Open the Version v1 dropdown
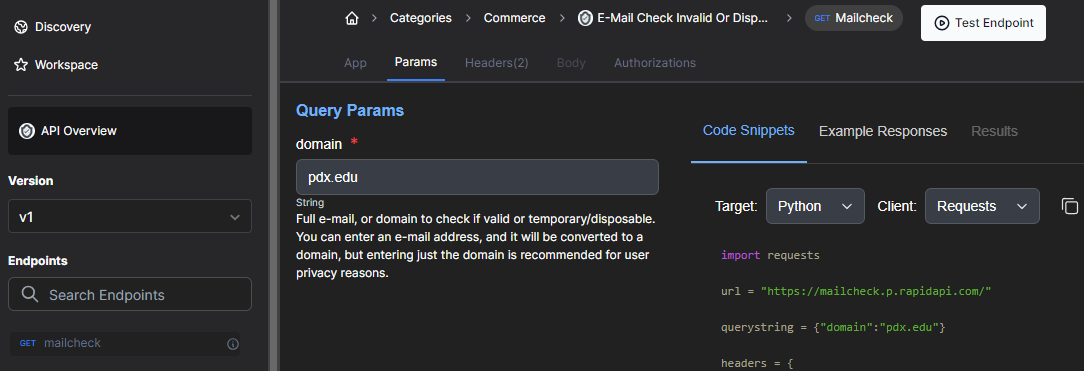 click(x=130, y=217)
